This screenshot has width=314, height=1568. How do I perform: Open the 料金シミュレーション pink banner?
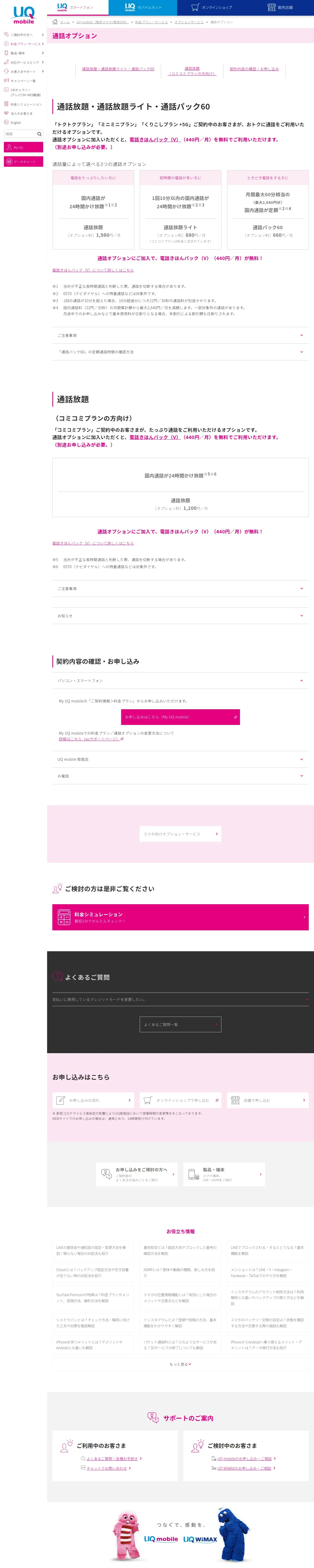coord(181,917)
